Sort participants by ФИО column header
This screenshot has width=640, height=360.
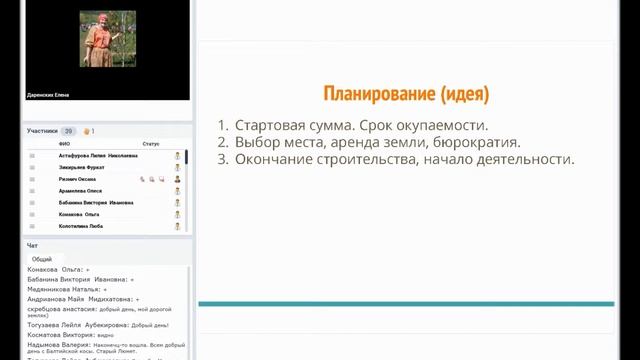click(x=64, y=144)
